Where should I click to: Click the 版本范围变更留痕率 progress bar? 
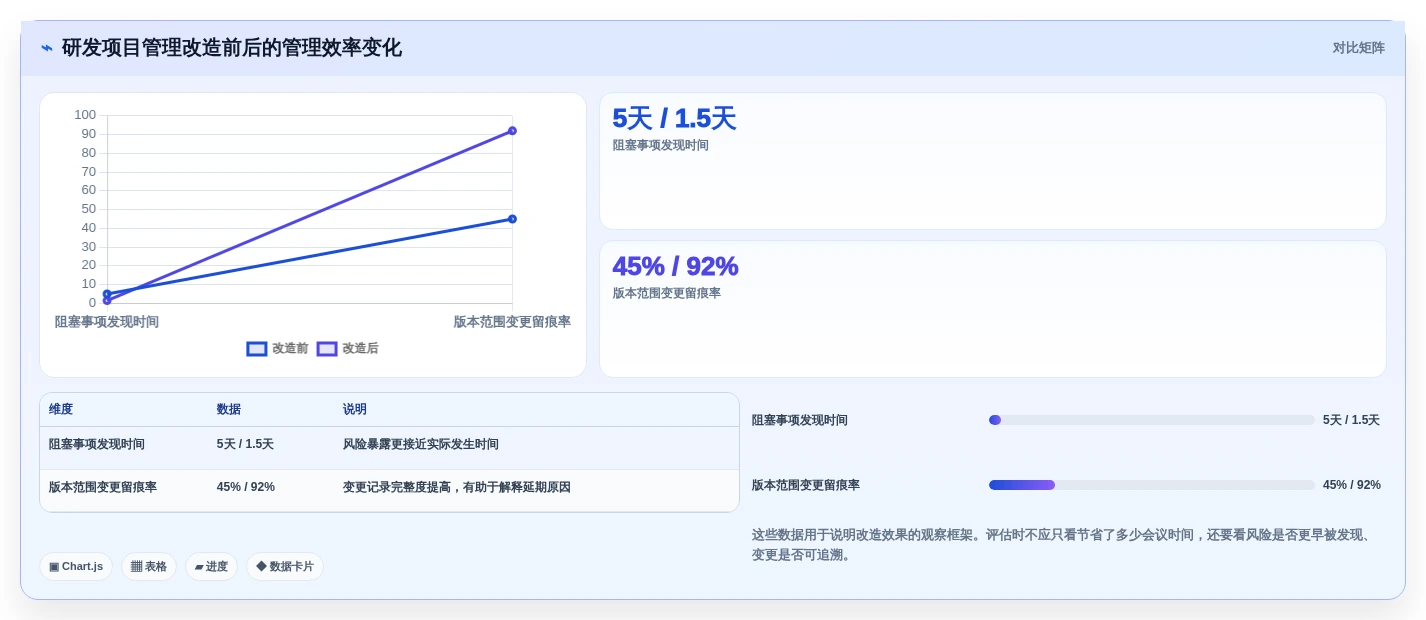point(1152,485)
